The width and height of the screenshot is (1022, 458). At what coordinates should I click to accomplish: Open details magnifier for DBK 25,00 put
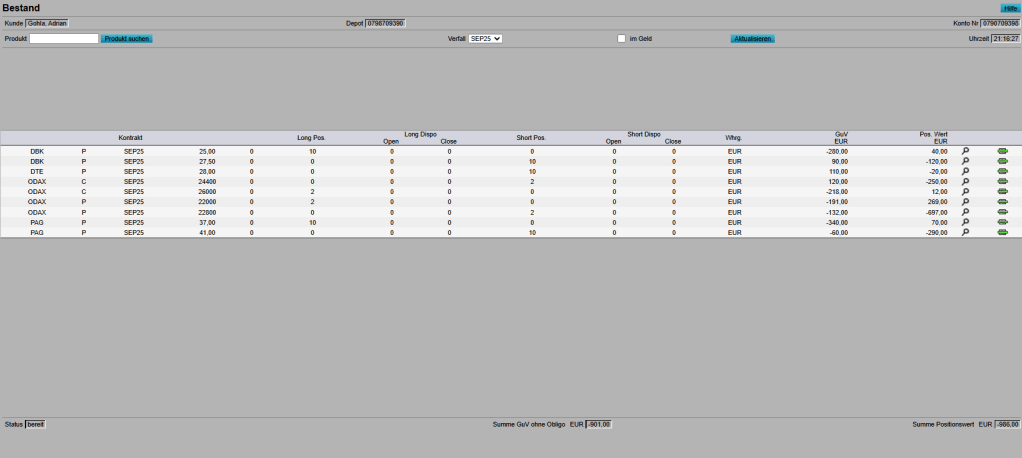tap(966, 151)
